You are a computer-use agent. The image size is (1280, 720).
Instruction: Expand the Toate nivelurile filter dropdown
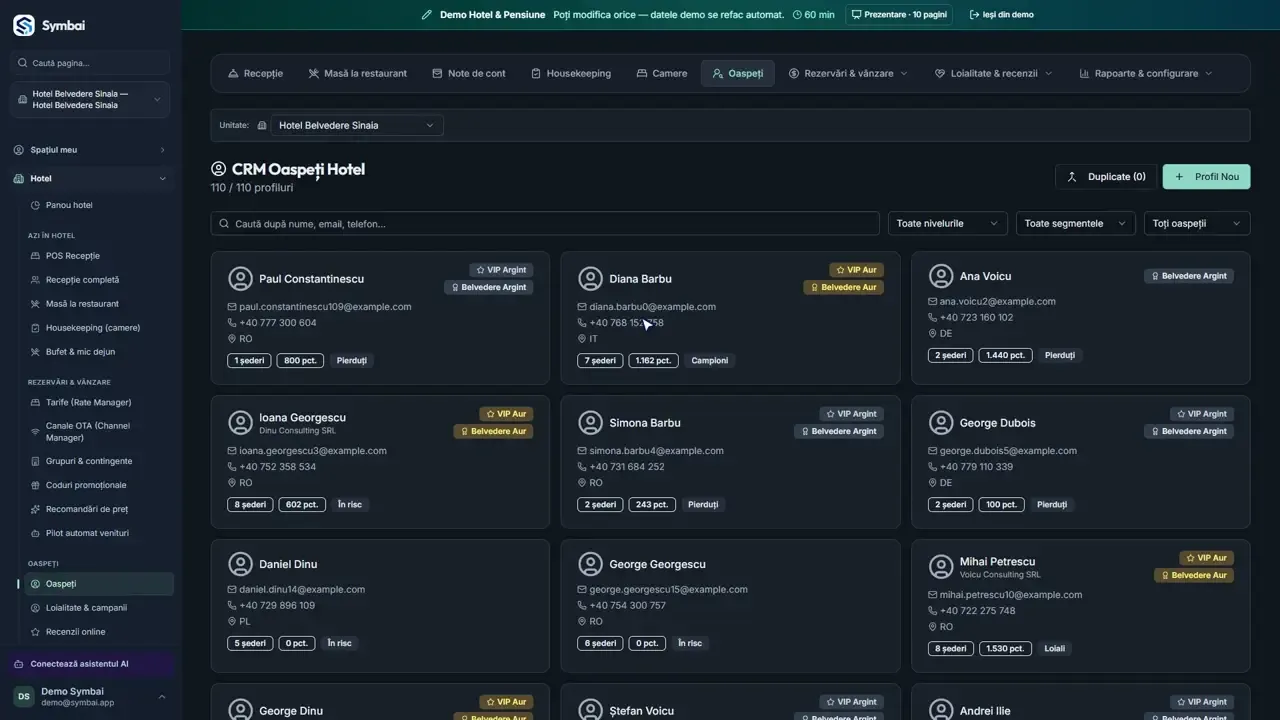pyautogui.click(x=948, y=223)
